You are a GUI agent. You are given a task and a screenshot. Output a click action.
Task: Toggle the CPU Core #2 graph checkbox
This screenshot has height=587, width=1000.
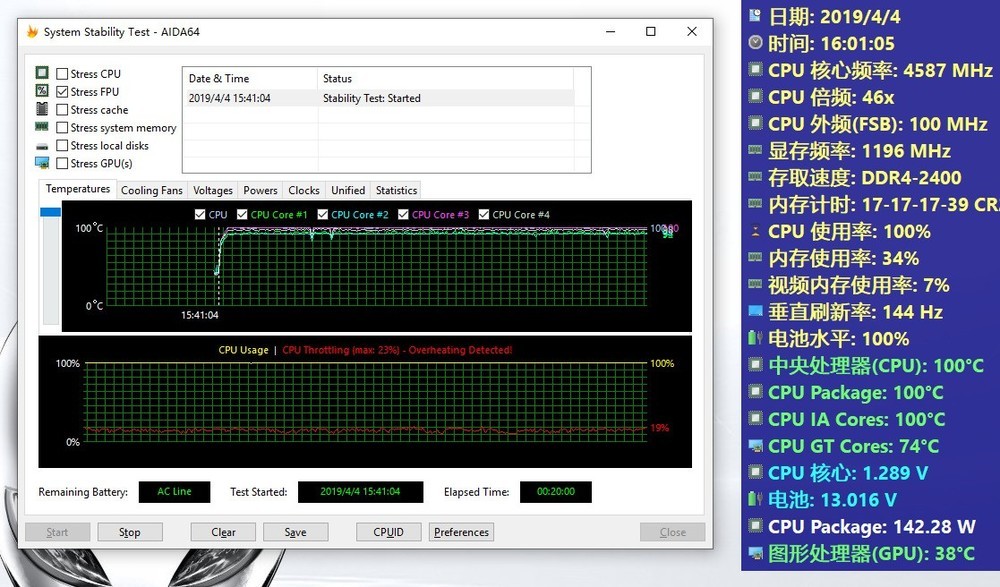(x=322, y=214)
